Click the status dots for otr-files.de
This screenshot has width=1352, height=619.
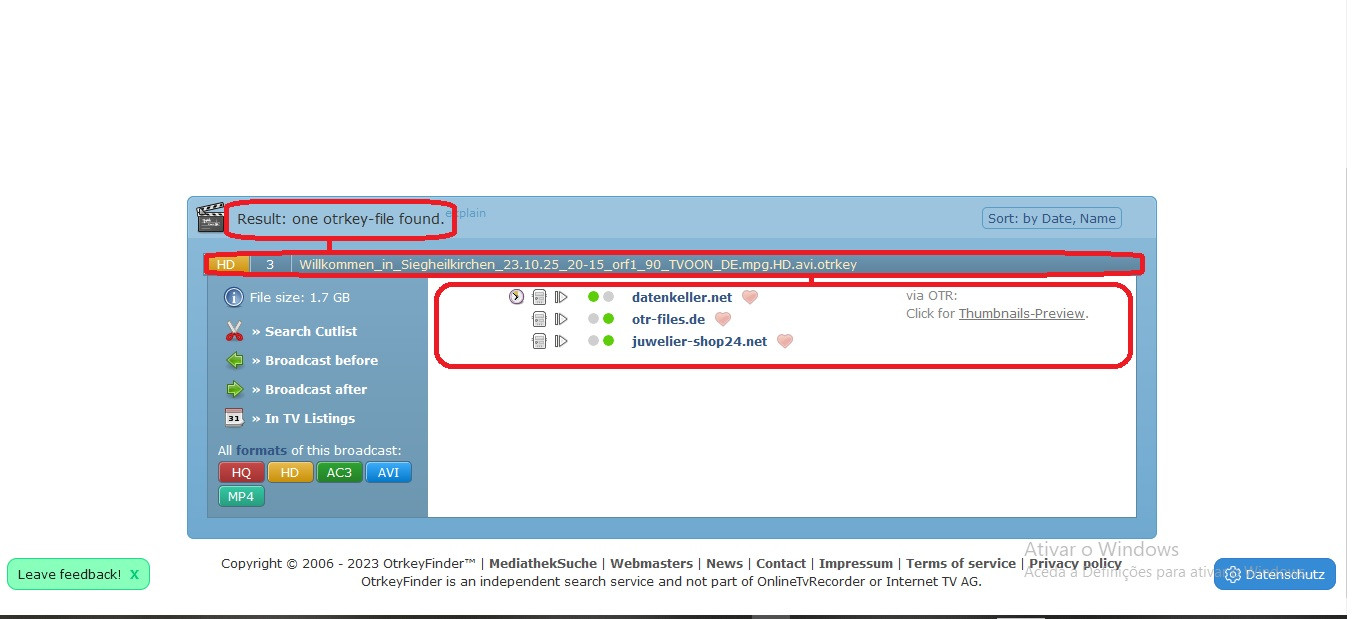(x=601, y=319)
